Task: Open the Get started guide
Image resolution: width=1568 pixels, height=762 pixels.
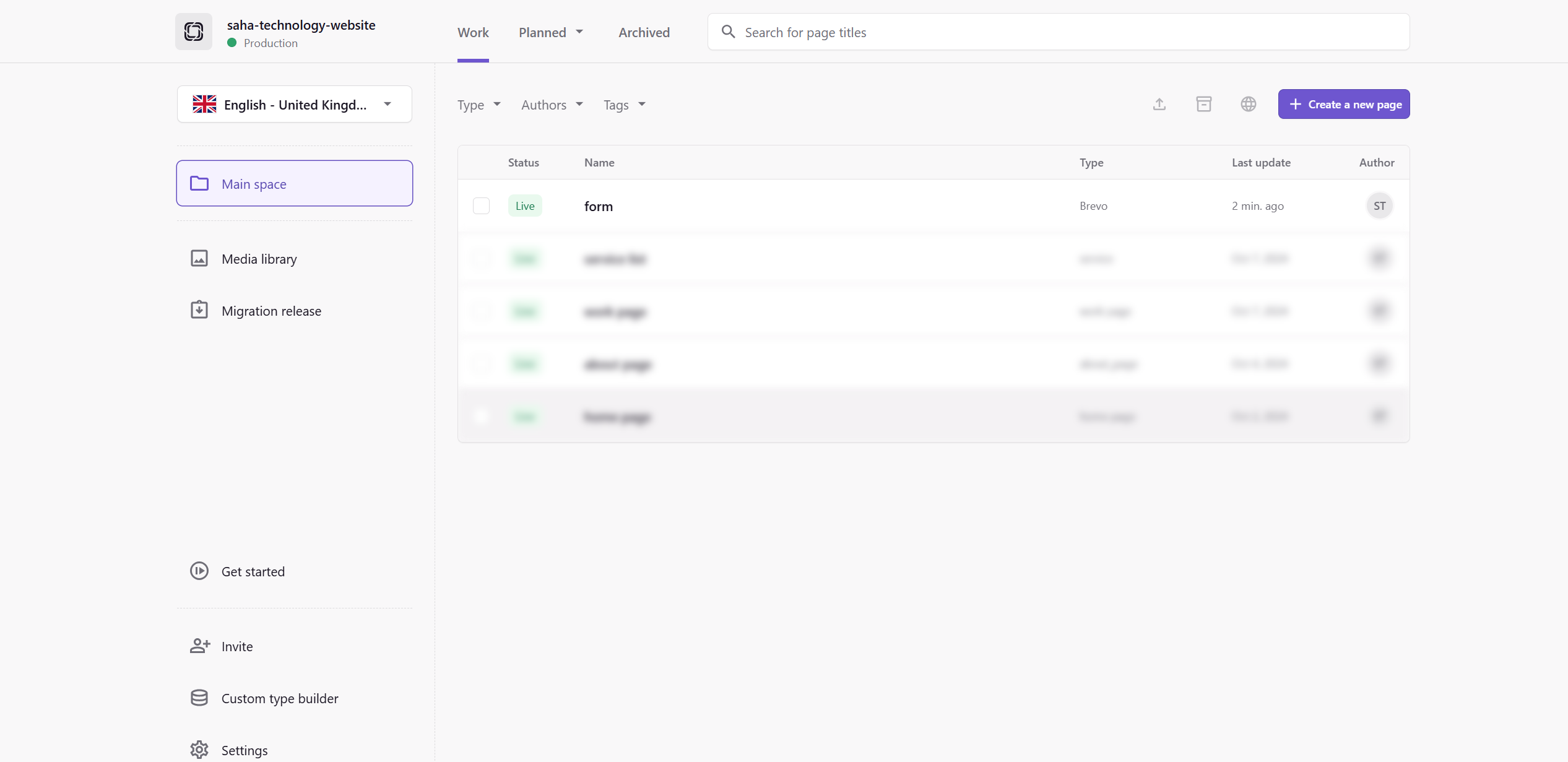Action: click(x=253, y=571)
